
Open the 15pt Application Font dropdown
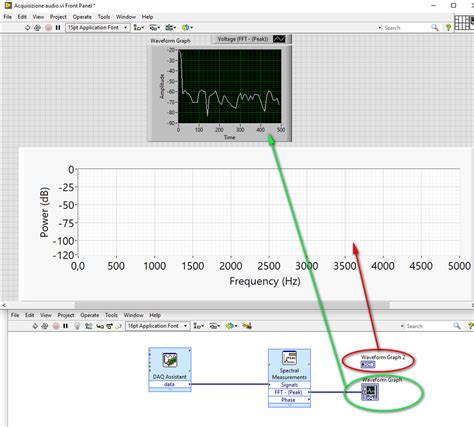(x=98, y=27)
